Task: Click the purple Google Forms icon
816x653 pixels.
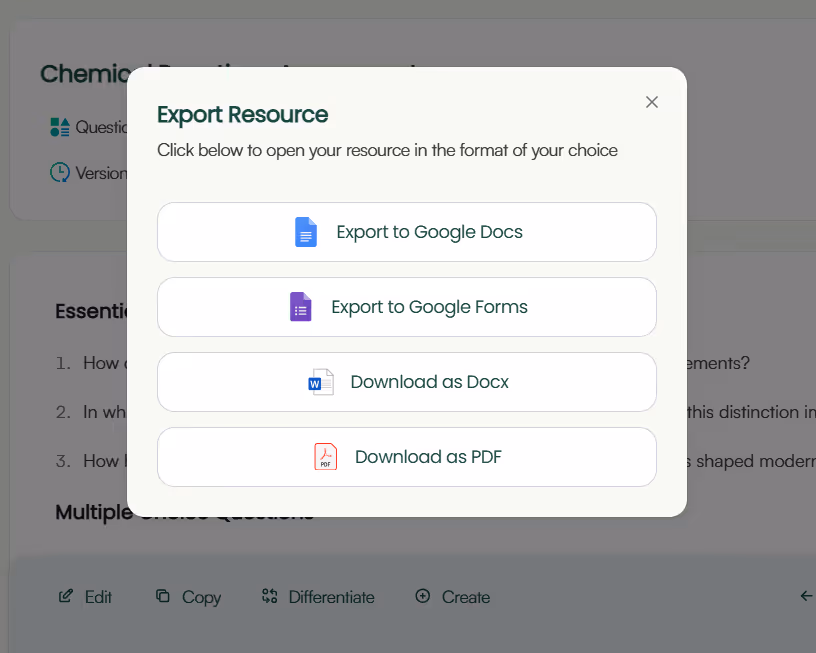Action: click(x=301, y=307)
